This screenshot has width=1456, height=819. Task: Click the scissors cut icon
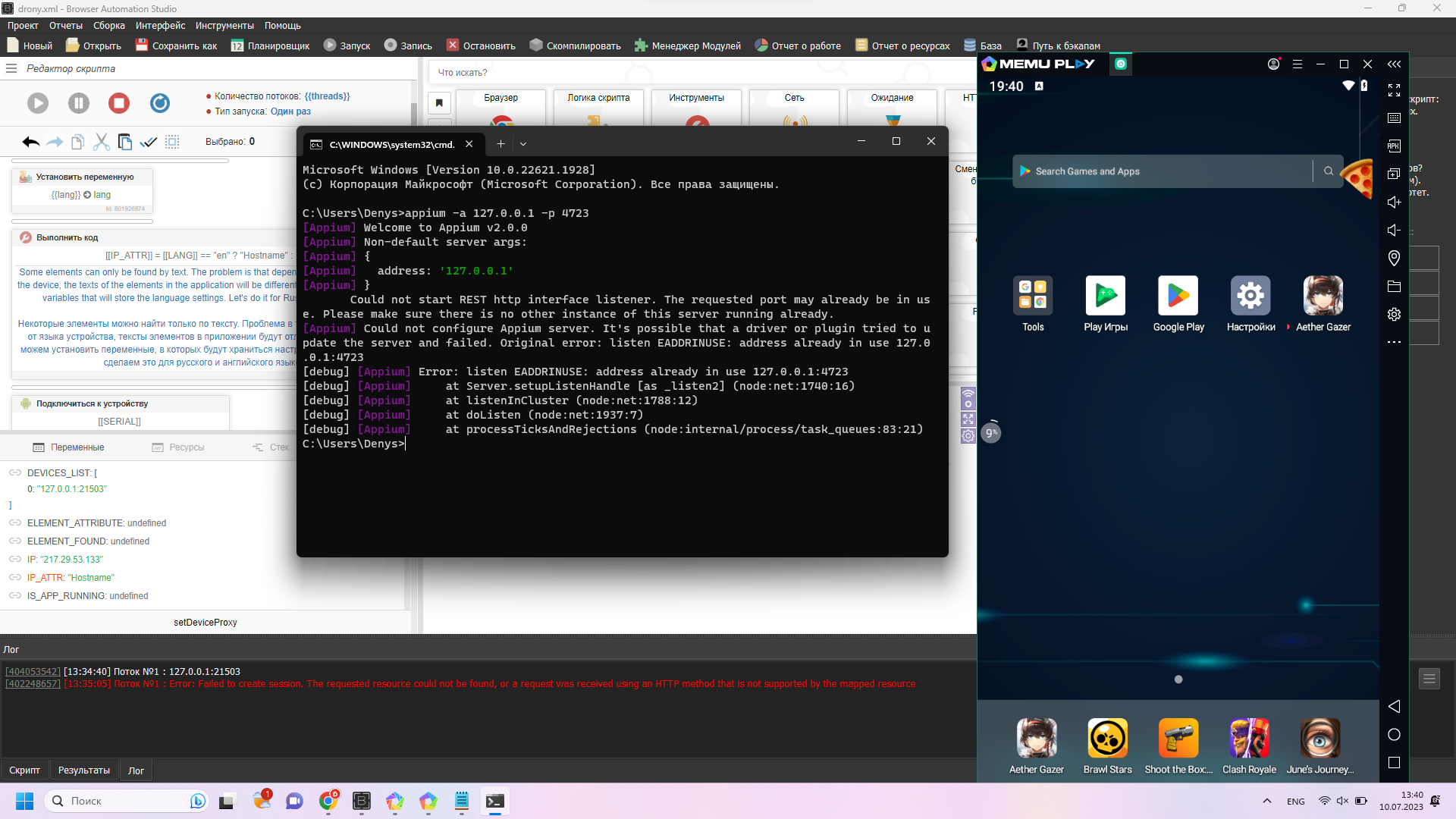[x=101, y=142]
